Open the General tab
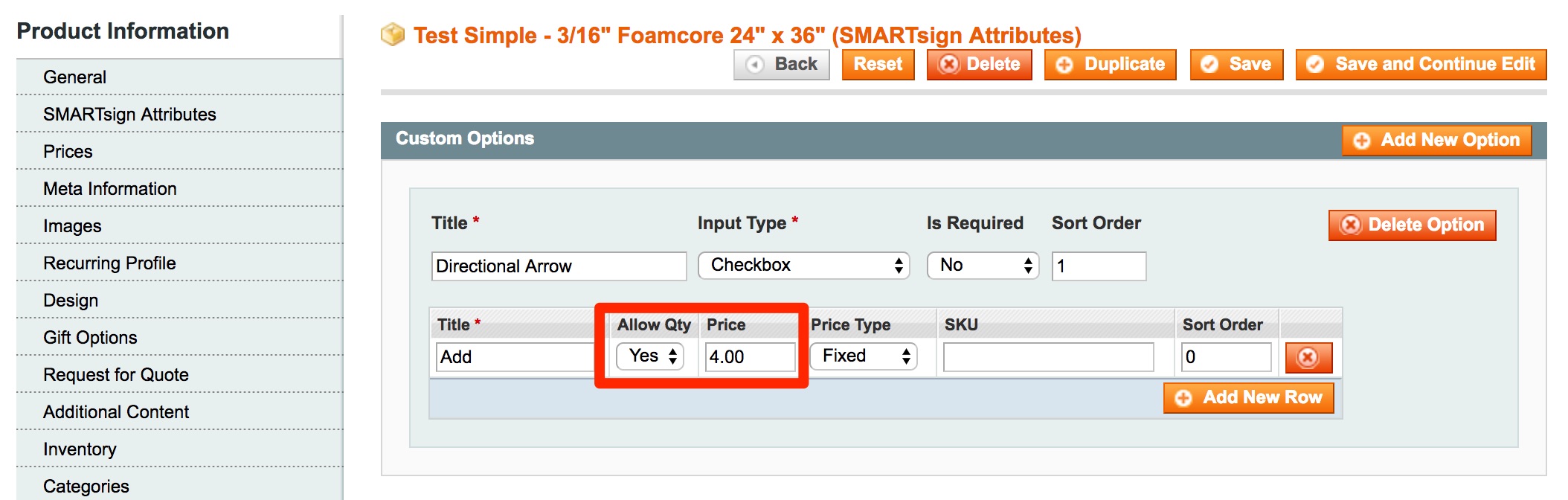The height and width of the screenshot is (500, 1568). [x=179, y=77]
